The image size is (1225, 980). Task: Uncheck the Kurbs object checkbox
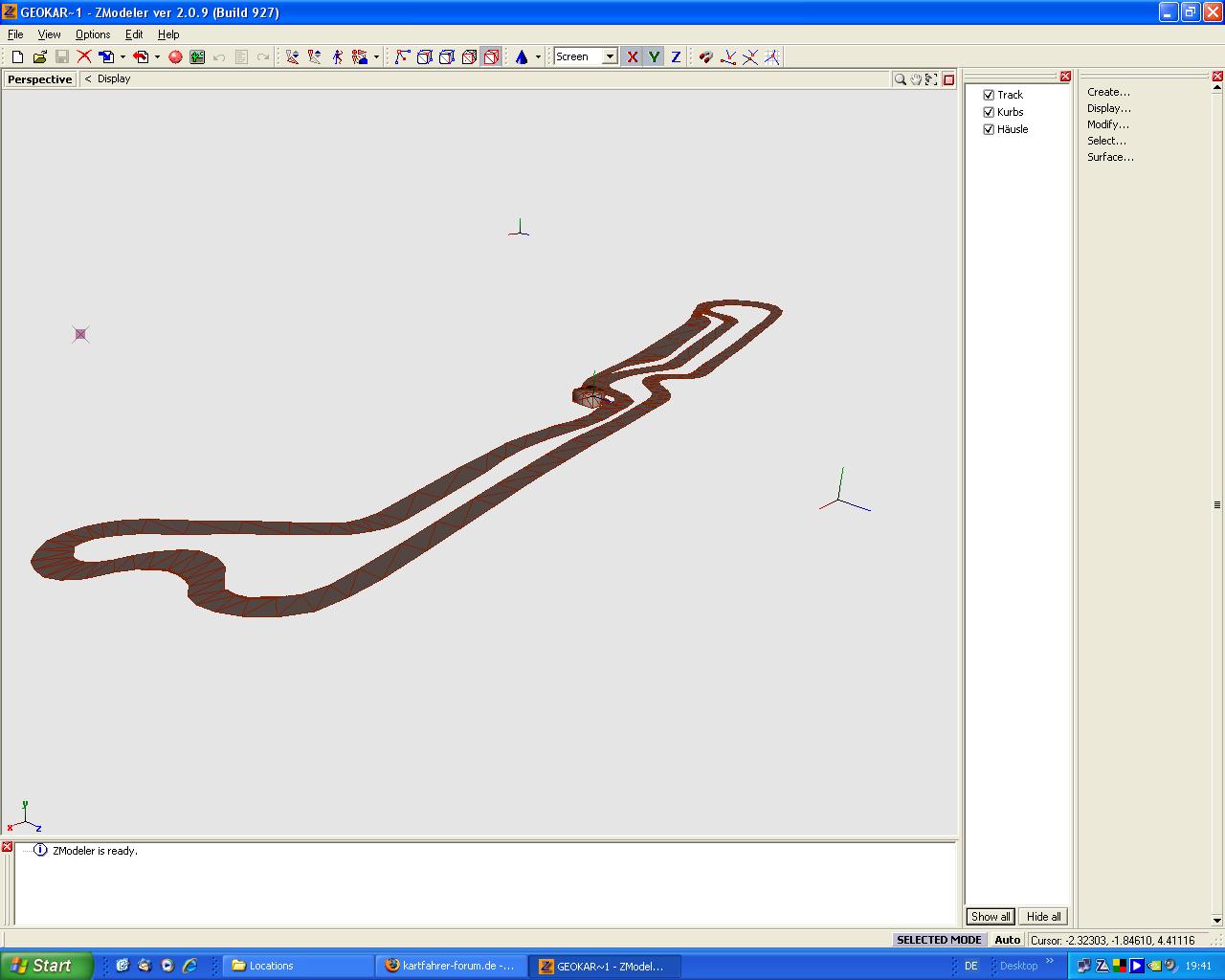[989, 112]
